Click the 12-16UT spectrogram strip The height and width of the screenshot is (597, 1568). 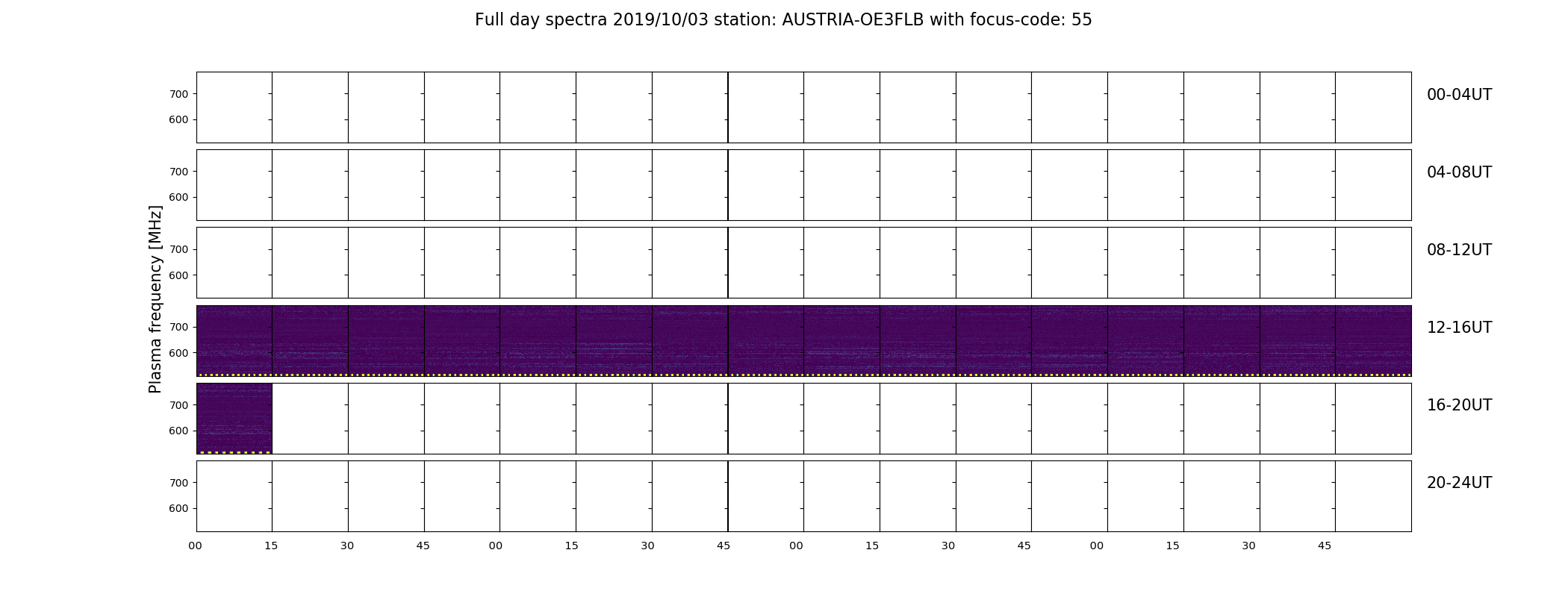(x=803, y=340)
